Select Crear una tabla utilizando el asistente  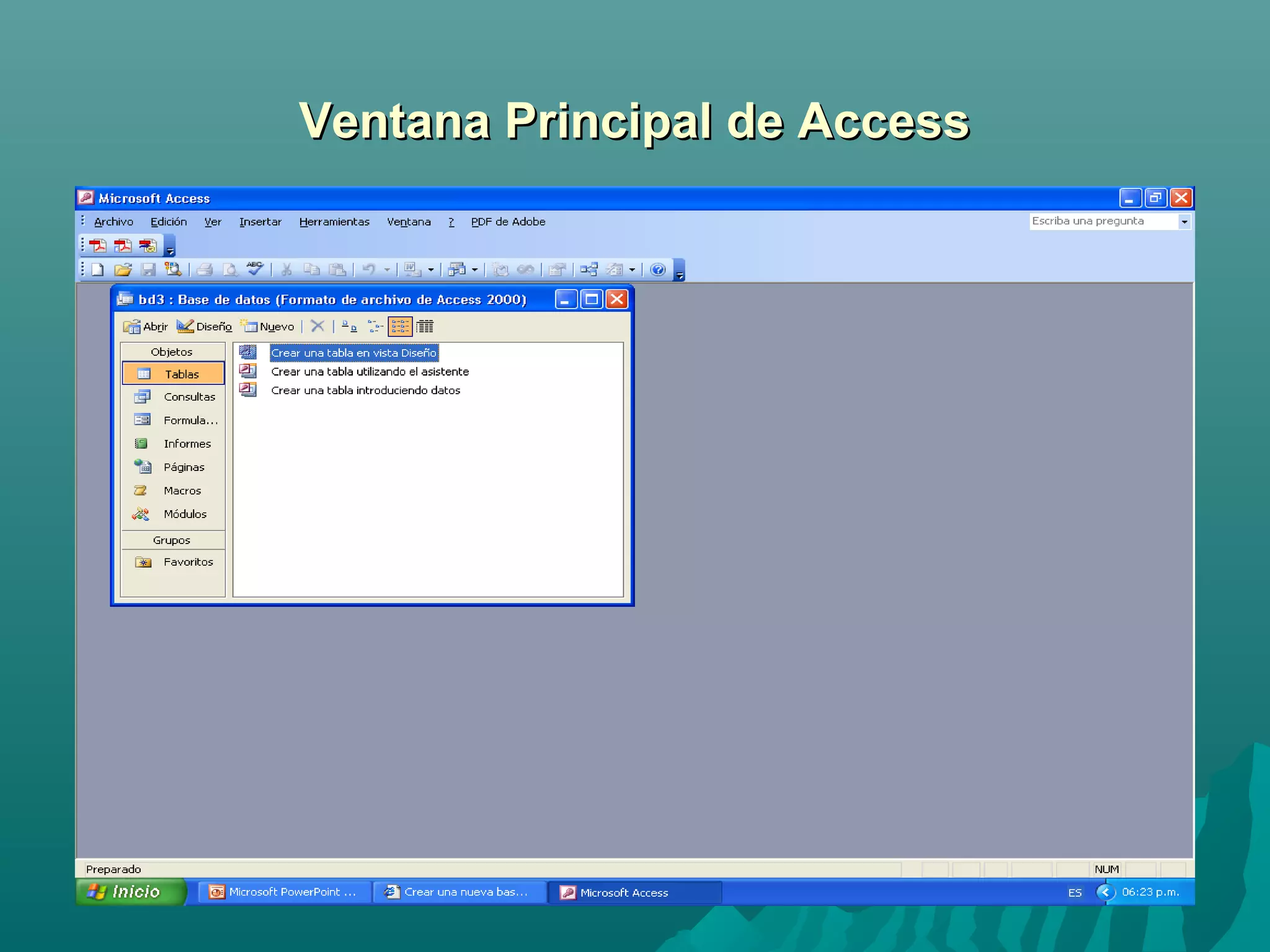click(x=370, y=372)
